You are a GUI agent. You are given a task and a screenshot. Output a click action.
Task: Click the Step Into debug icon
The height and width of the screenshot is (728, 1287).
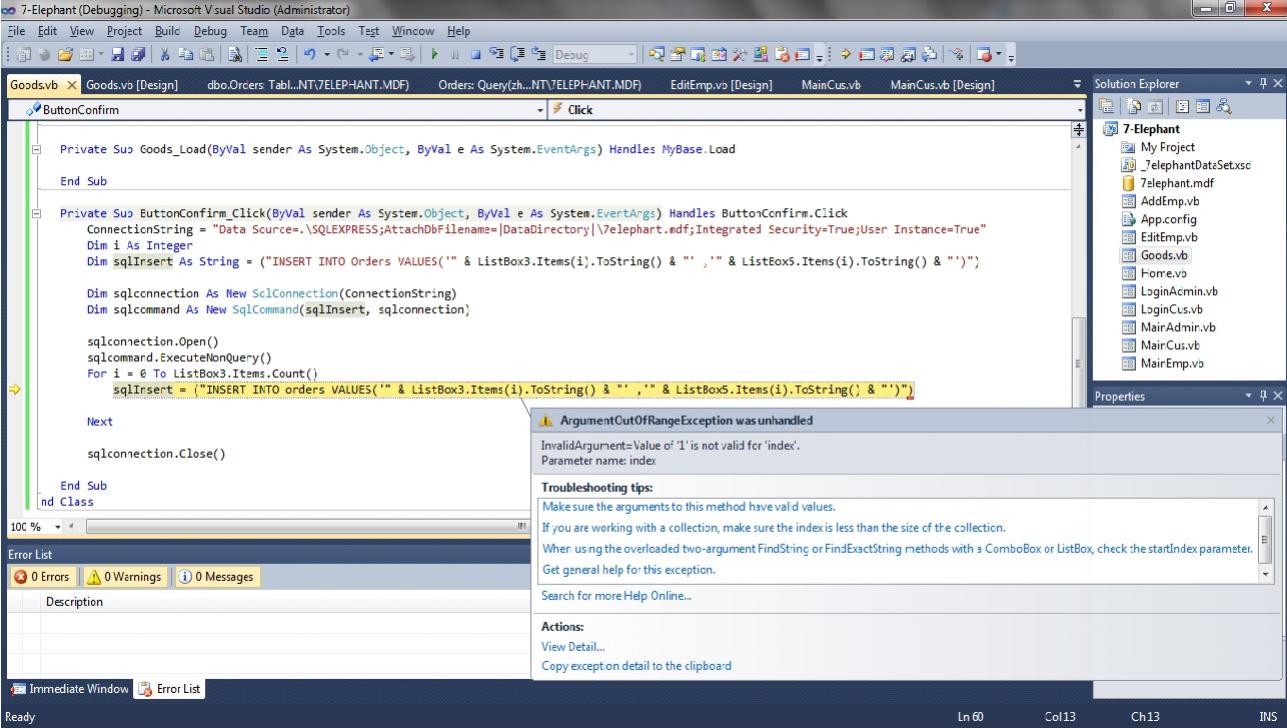tap(496, 55)
